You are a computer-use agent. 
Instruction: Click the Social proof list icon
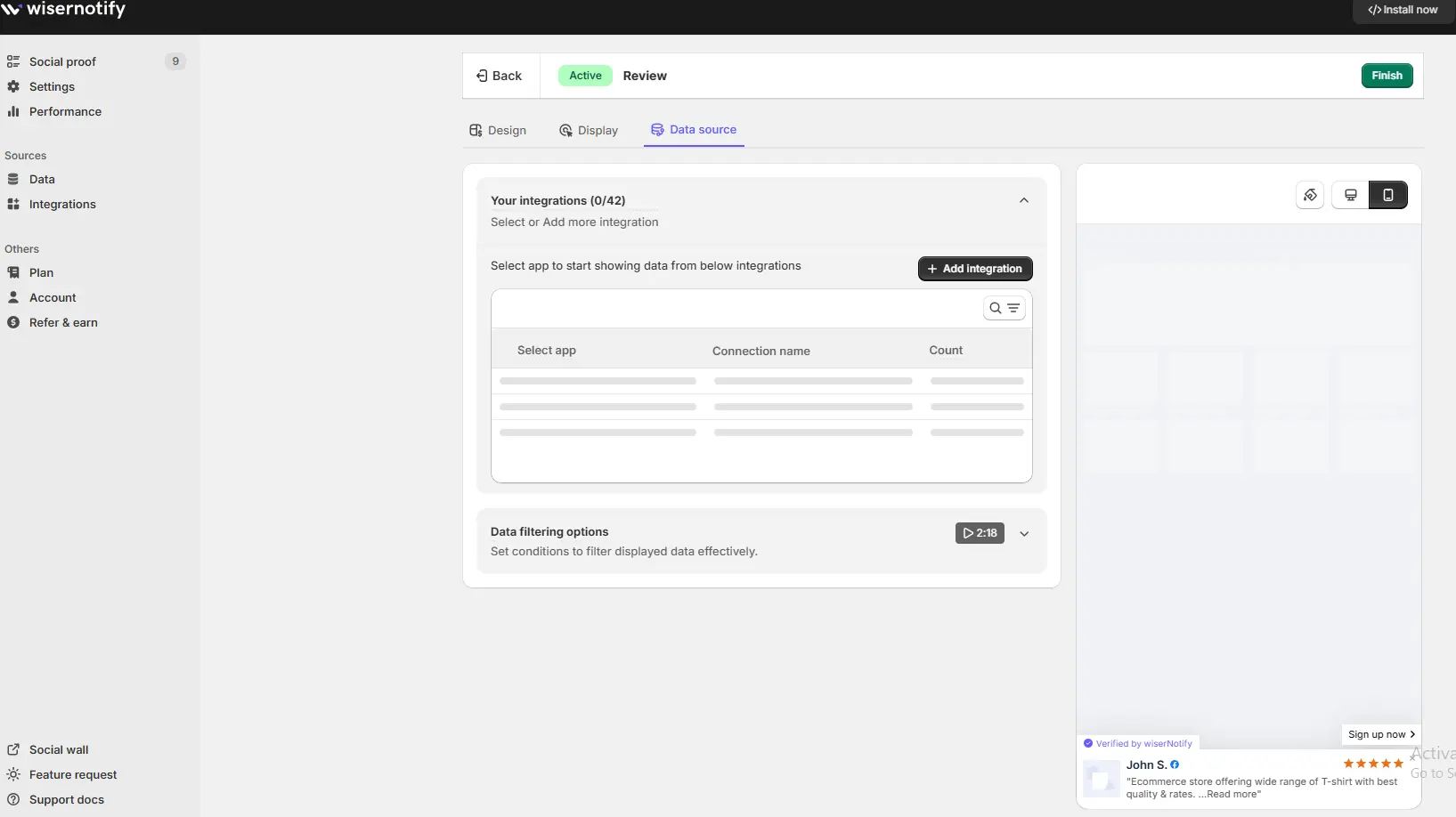13,61
